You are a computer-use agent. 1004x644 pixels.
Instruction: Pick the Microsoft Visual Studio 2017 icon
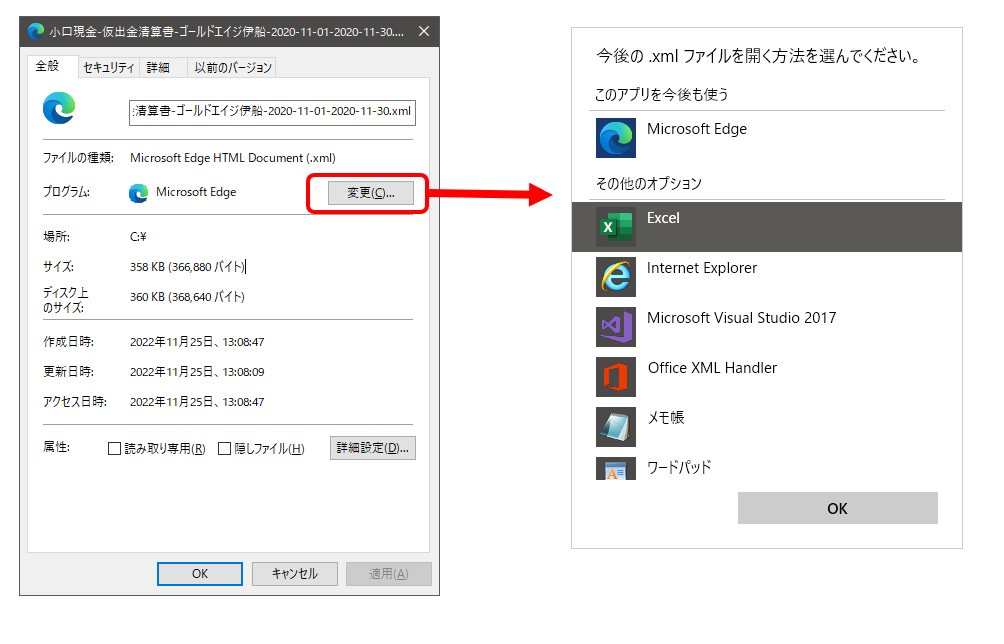click(615, 327)
